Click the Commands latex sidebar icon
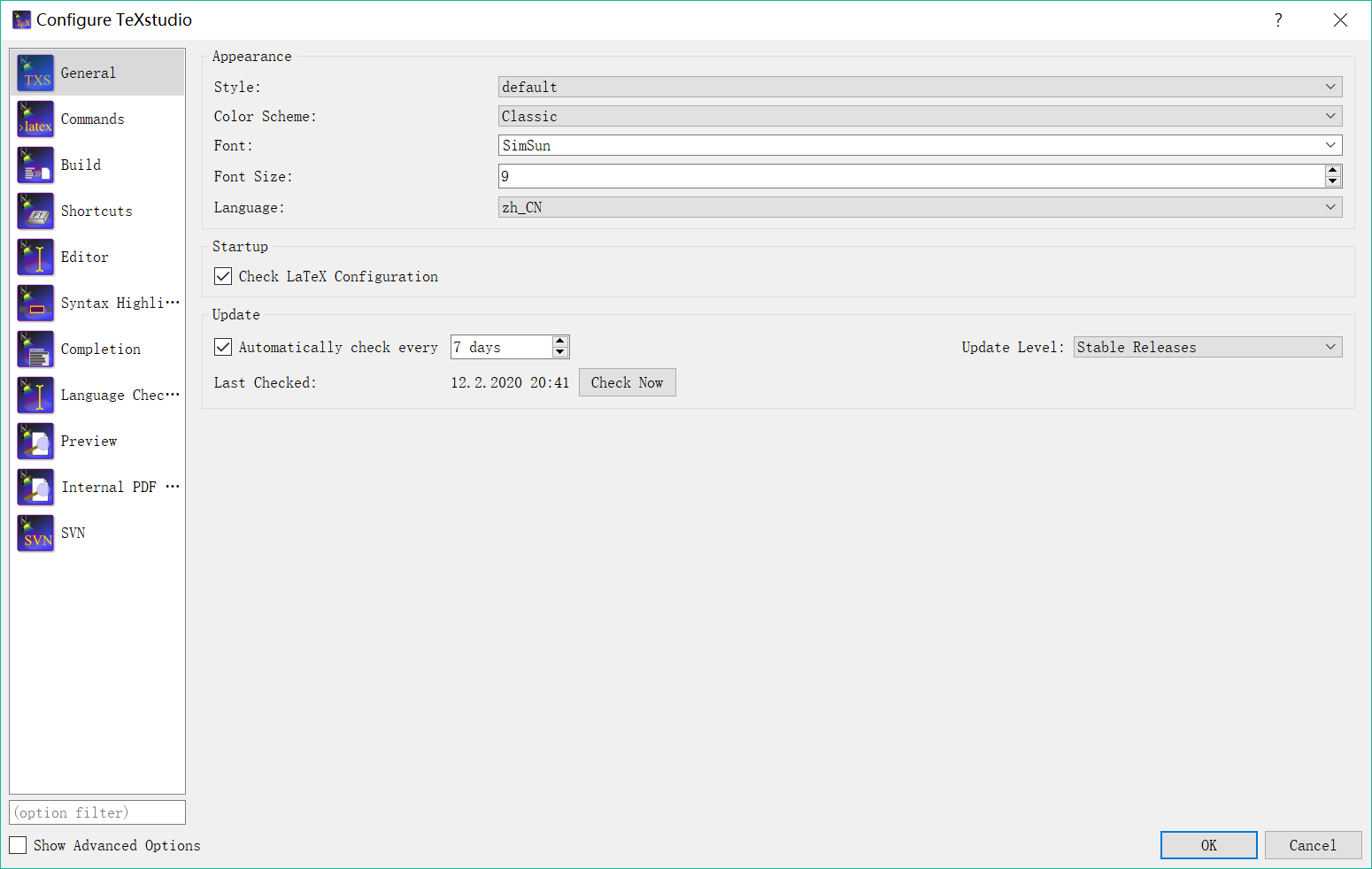Viewport: 1372px width, 869px height. point(35,119)
